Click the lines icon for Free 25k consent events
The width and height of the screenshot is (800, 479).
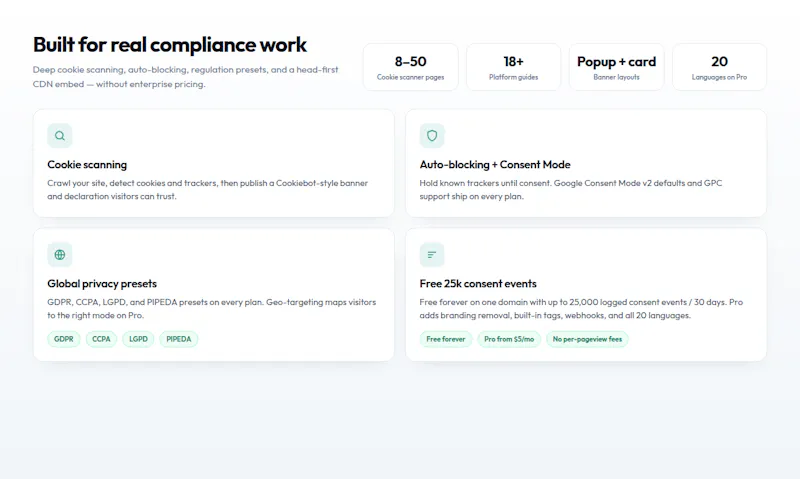pyautogui.click(x=432, y=255)
